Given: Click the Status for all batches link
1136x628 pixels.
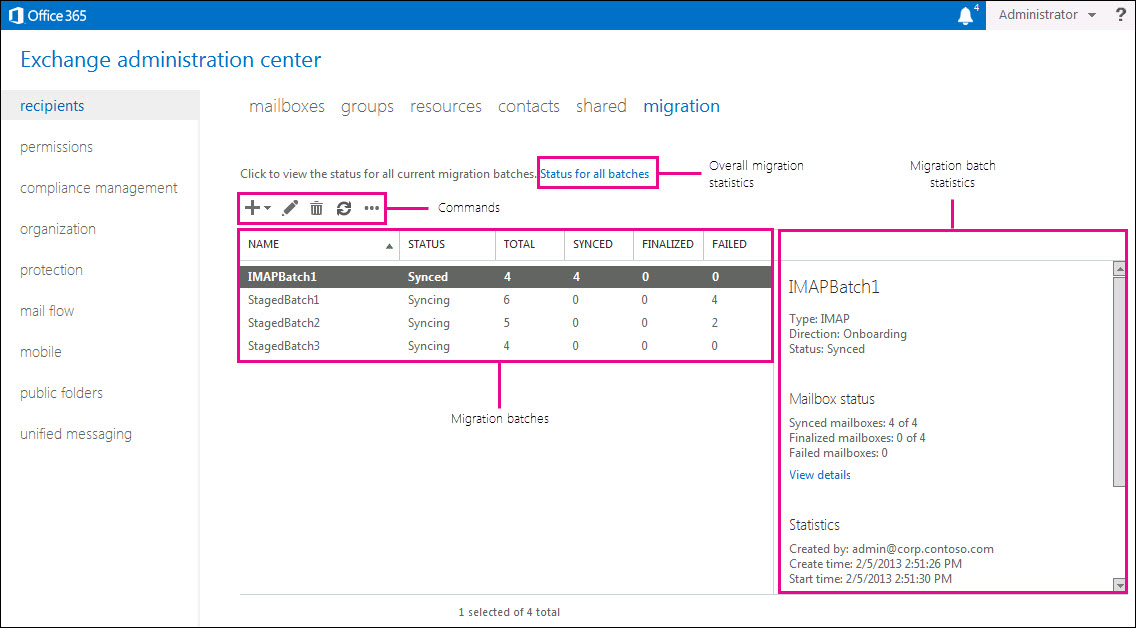Looking at the screenshot, I should tap(595, 174).
